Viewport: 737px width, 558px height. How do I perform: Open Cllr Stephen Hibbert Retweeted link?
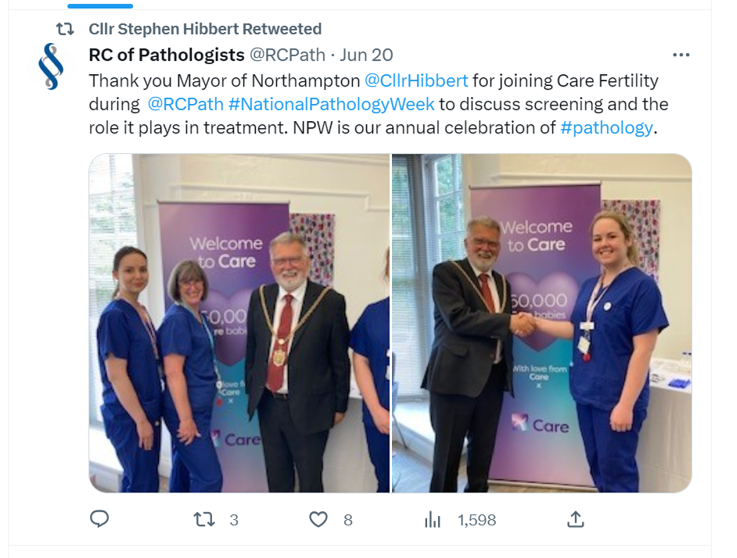coord(205,29)
